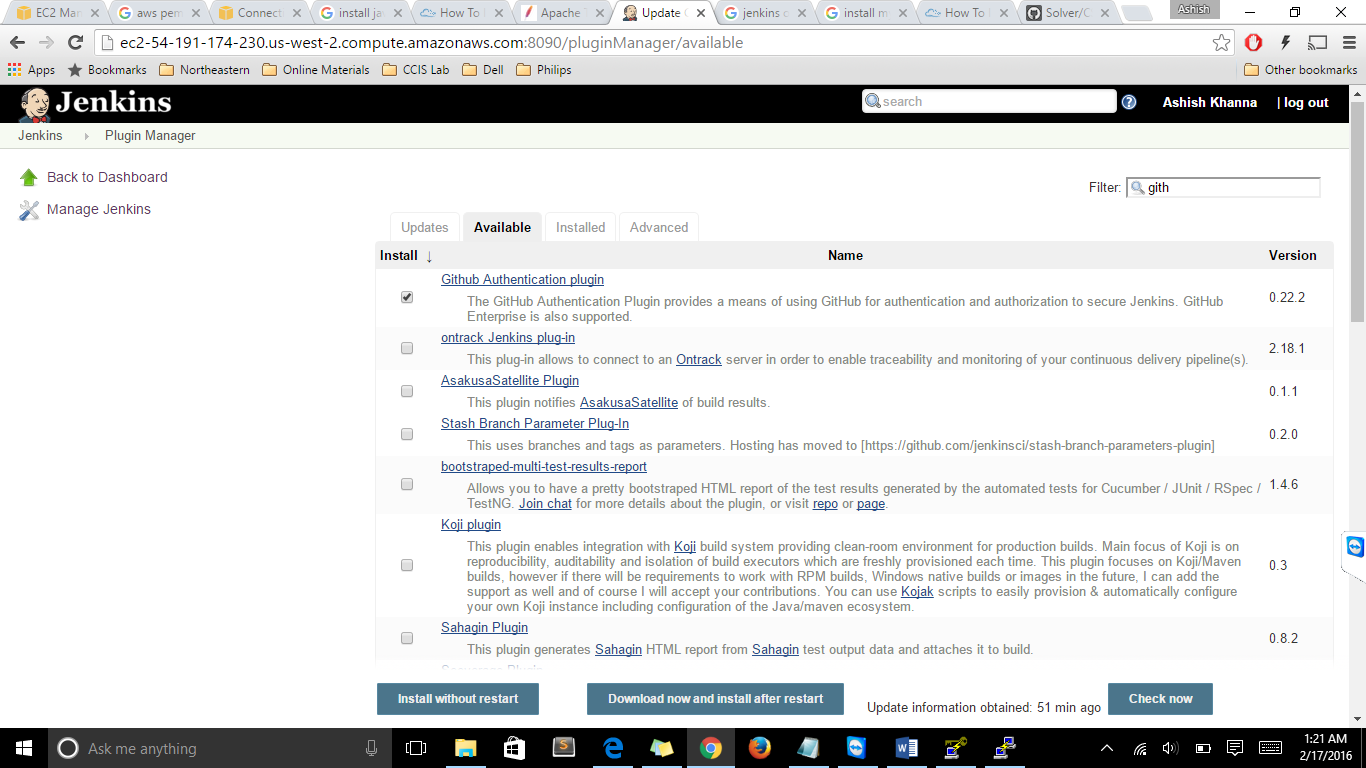Click Download now and install after restart
1366x768 pixels.
[x=715, y=699]
